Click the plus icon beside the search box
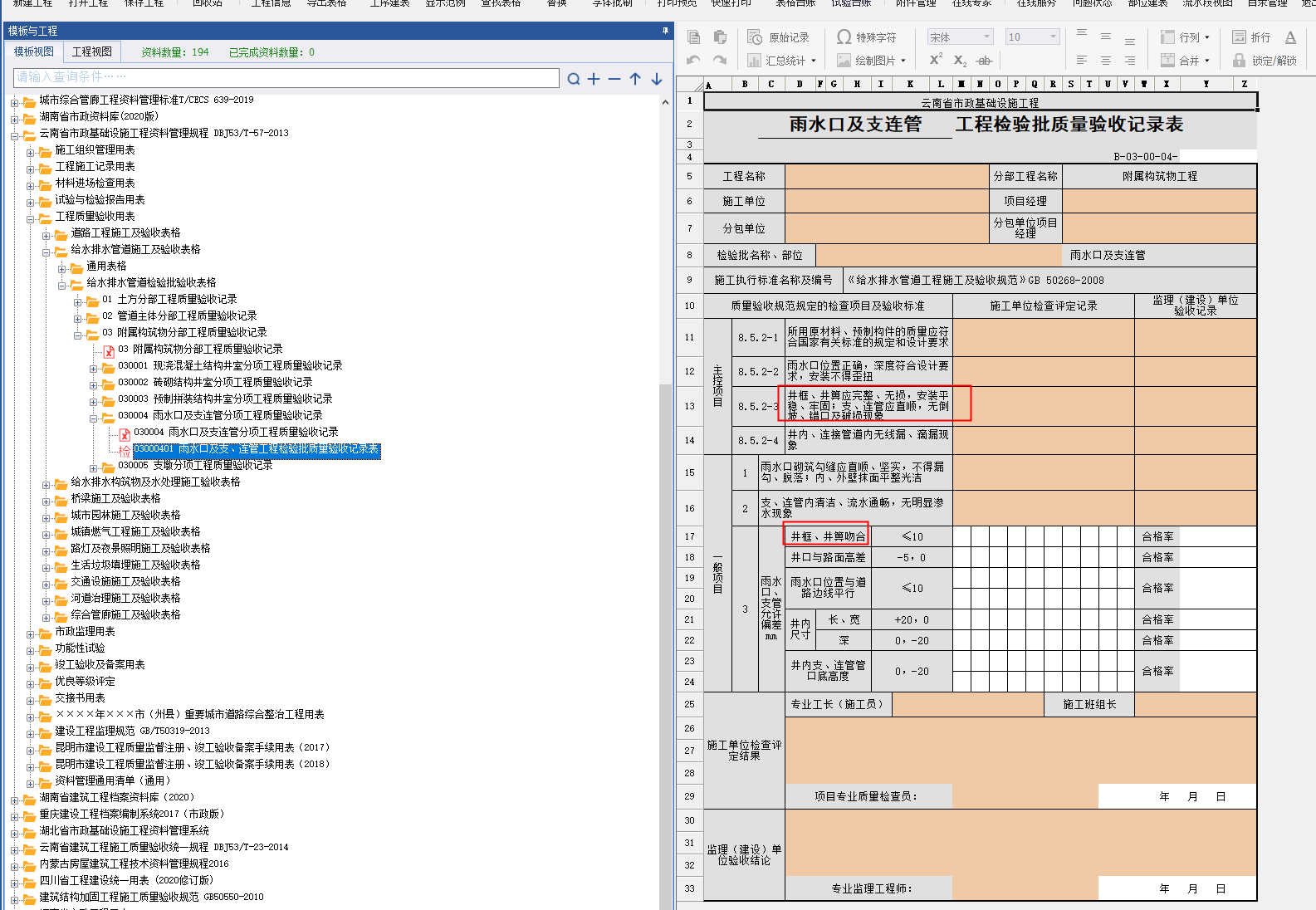 tap(594, 79)
